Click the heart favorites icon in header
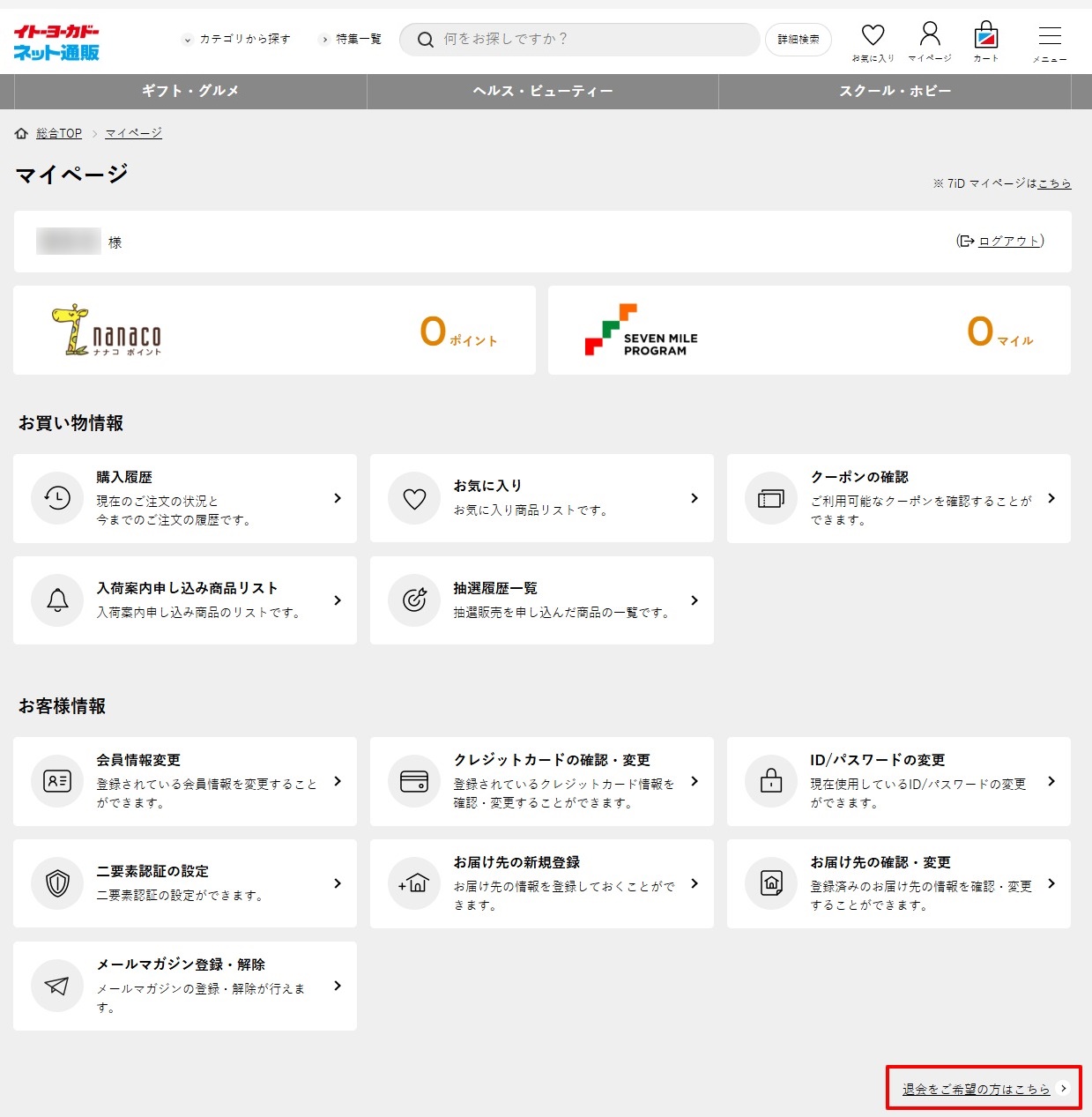1092x1117 pixels. pos(873,36)
